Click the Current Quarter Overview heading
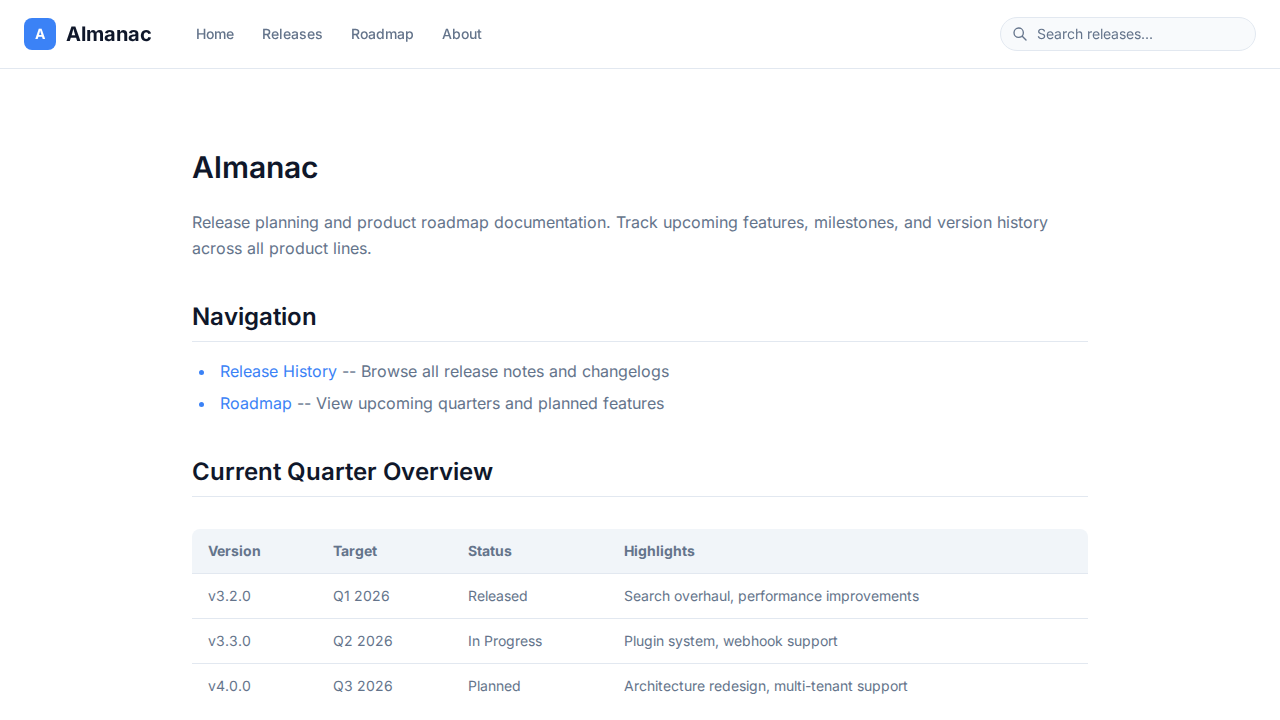1280x720 pixels. pyautogui.click(x=342, y=471)
